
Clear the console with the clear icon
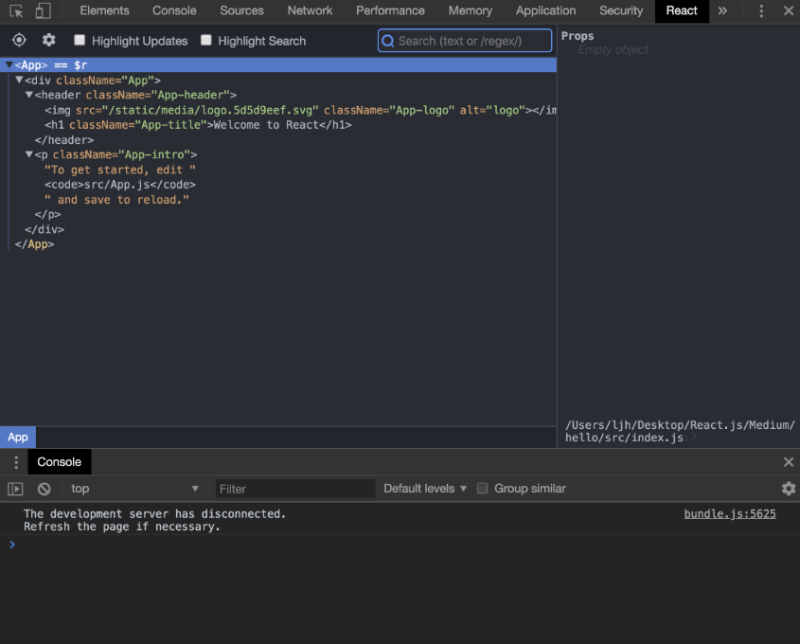(42, 488)
